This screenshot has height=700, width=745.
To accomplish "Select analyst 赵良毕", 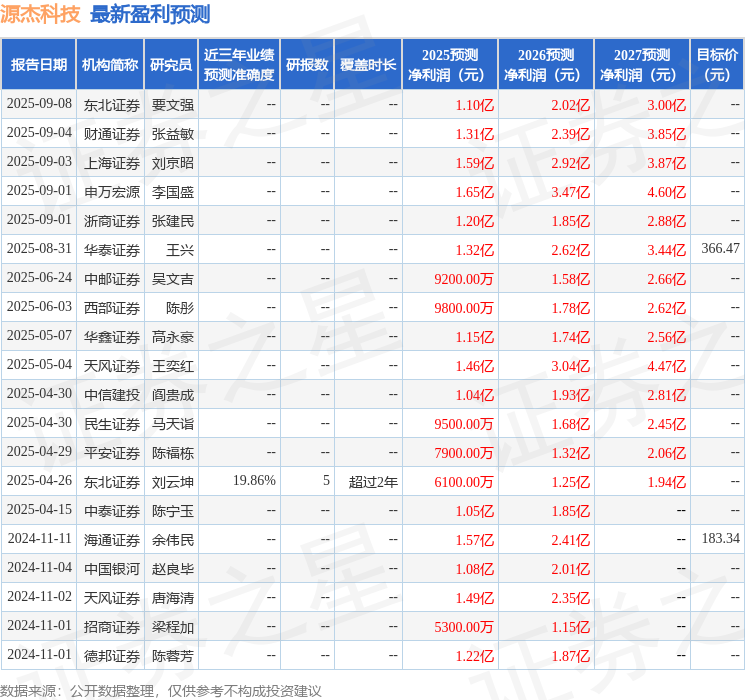I will [173, 569].
